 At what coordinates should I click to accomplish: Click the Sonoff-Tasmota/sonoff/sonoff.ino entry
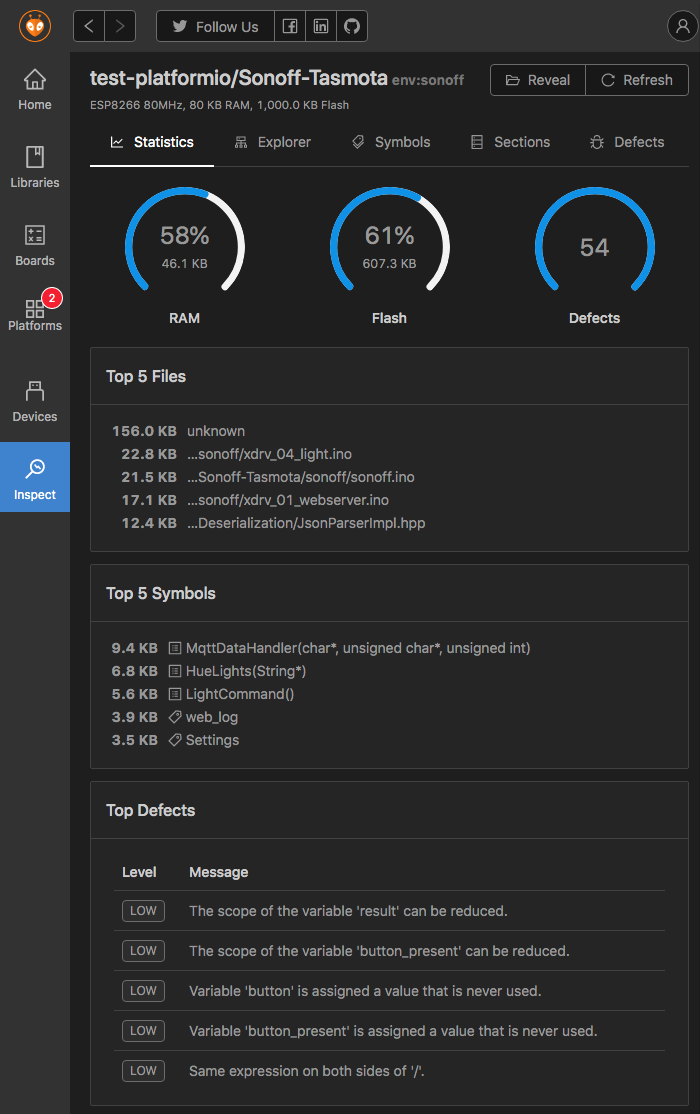[x=301, y=477]
